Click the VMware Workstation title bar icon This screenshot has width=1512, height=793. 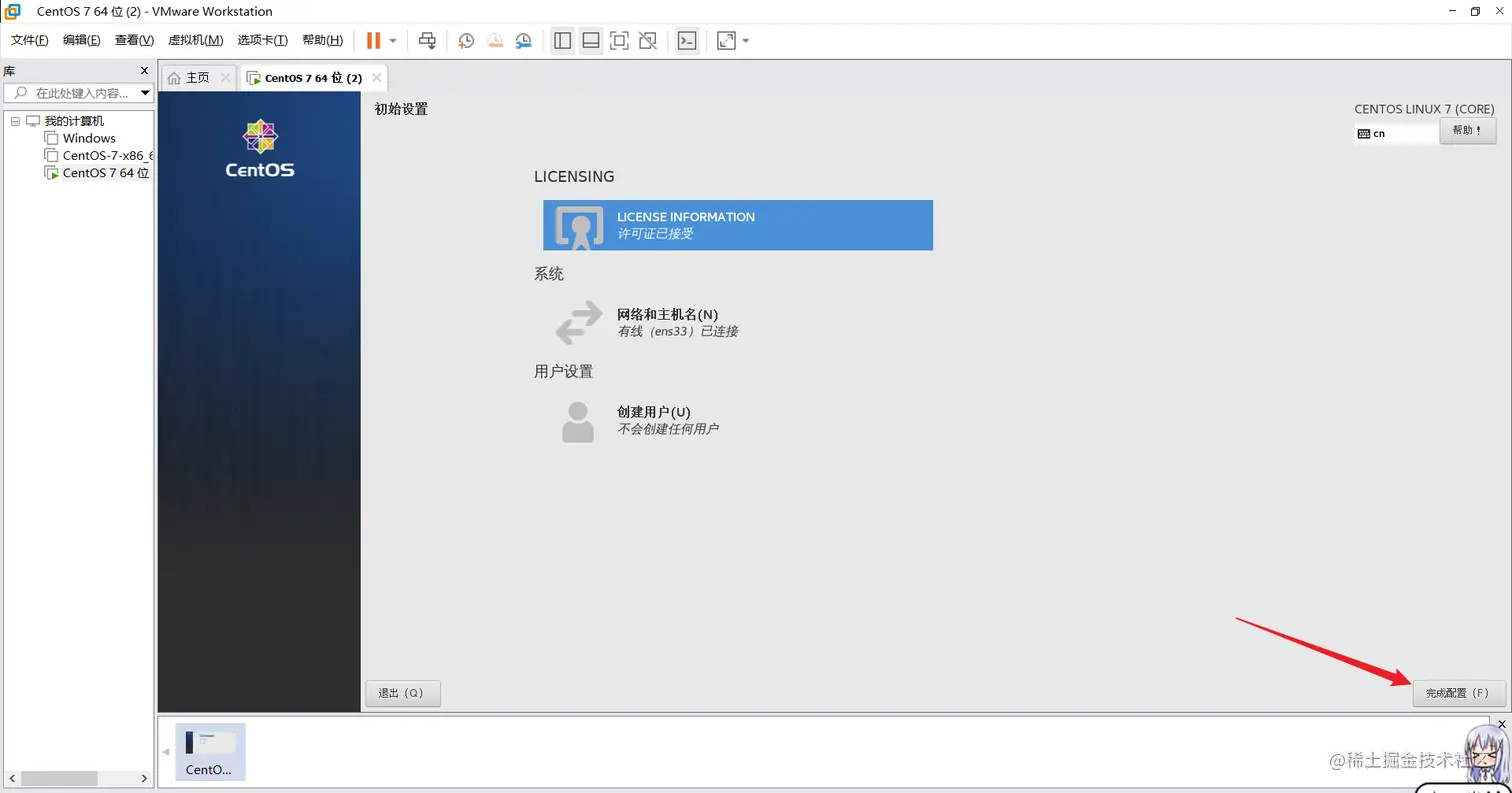point(13,11)
